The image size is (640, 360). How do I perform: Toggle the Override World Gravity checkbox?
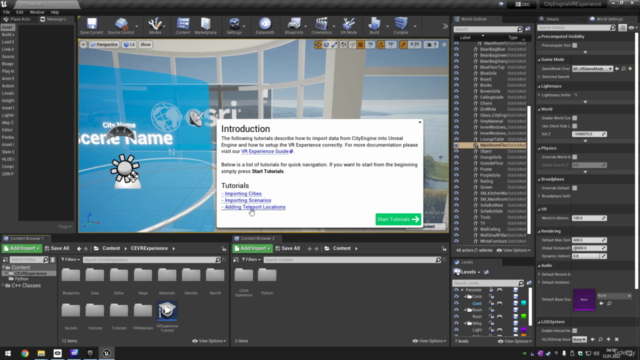575,157
